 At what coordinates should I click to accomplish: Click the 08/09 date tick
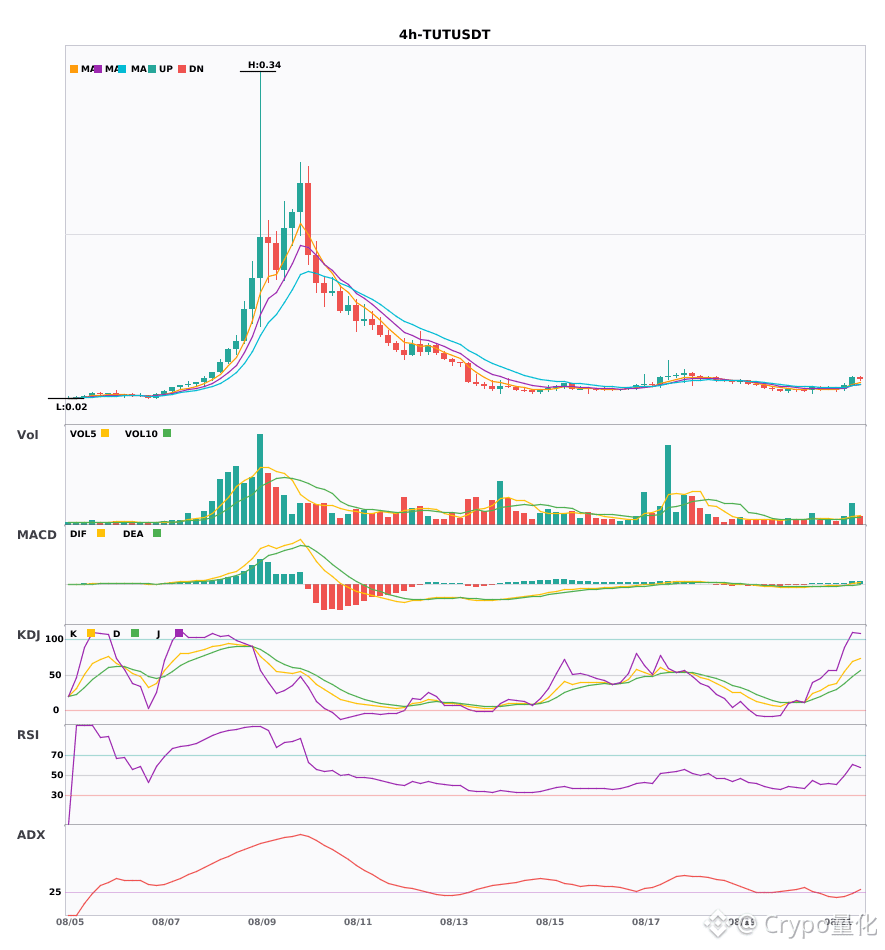262,922
